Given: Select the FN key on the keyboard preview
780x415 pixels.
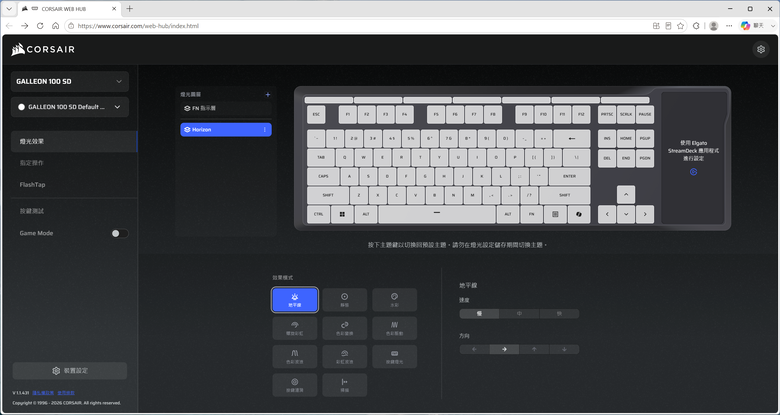Looking at the screenshot, I should (531, 214).
